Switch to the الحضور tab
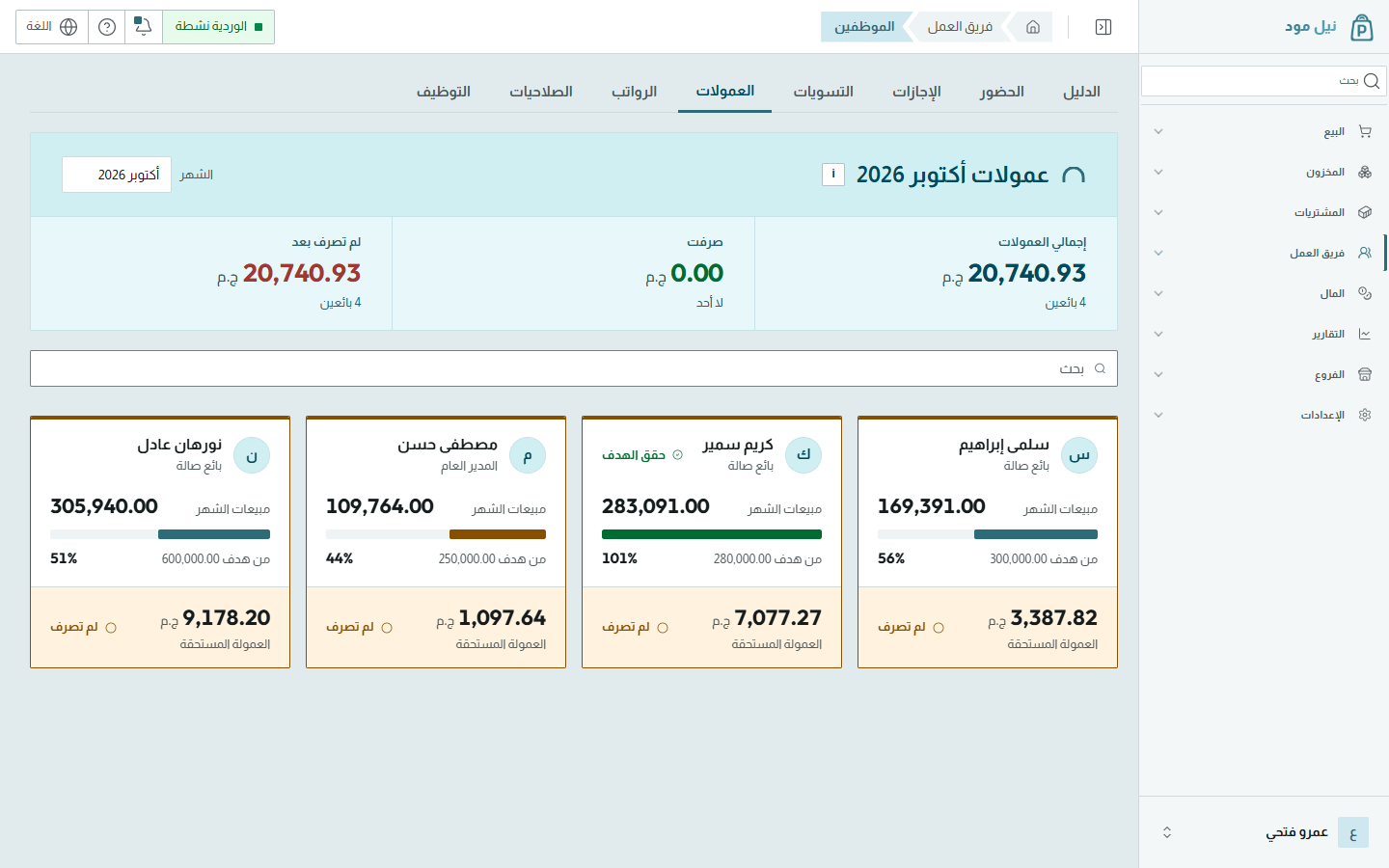The width and height of the screenshot is (1389, 868). pos(1002,92)
